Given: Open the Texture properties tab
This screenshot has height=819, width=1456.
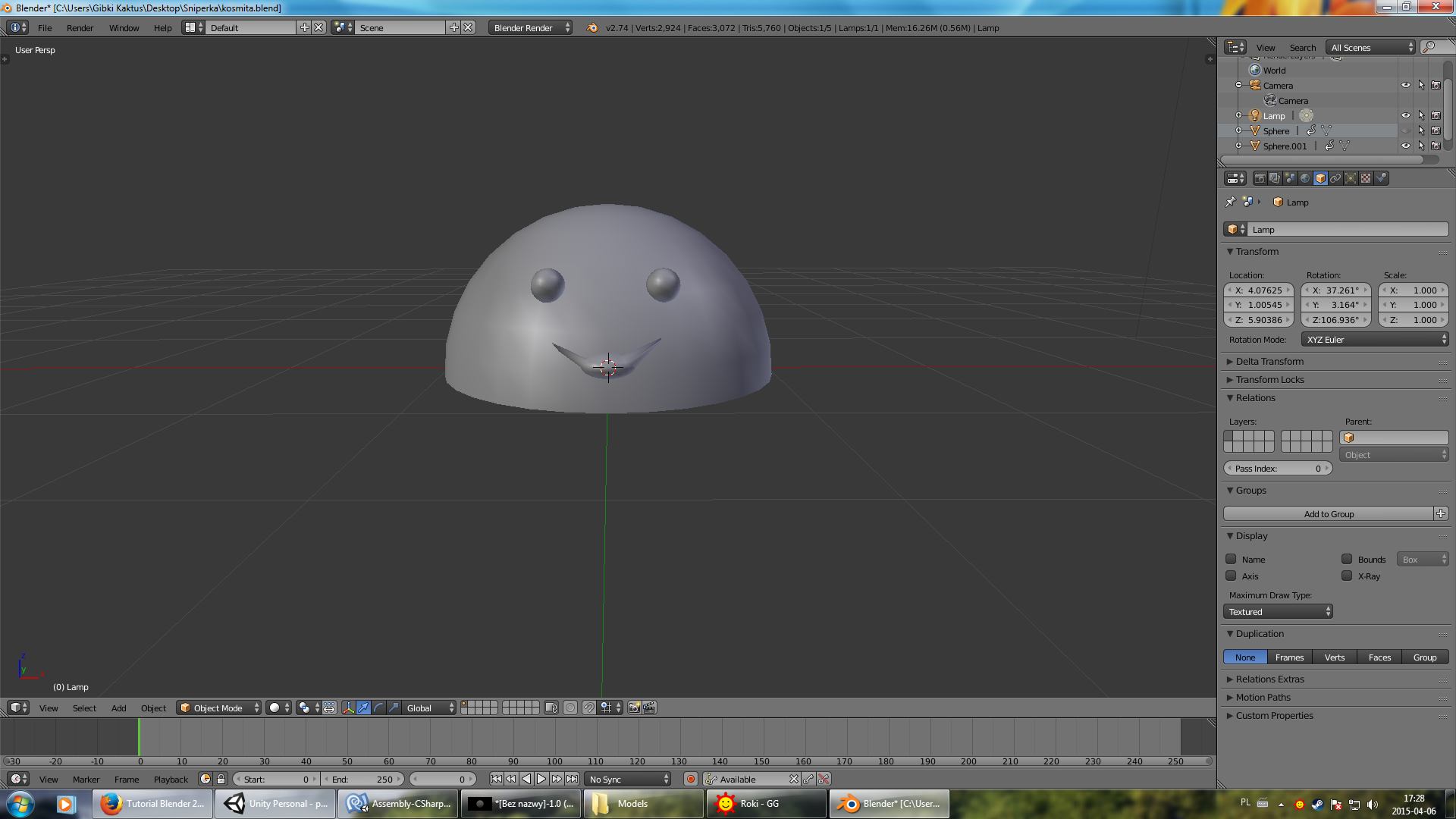Looking at the screenshot, I should pos(1366,178).
